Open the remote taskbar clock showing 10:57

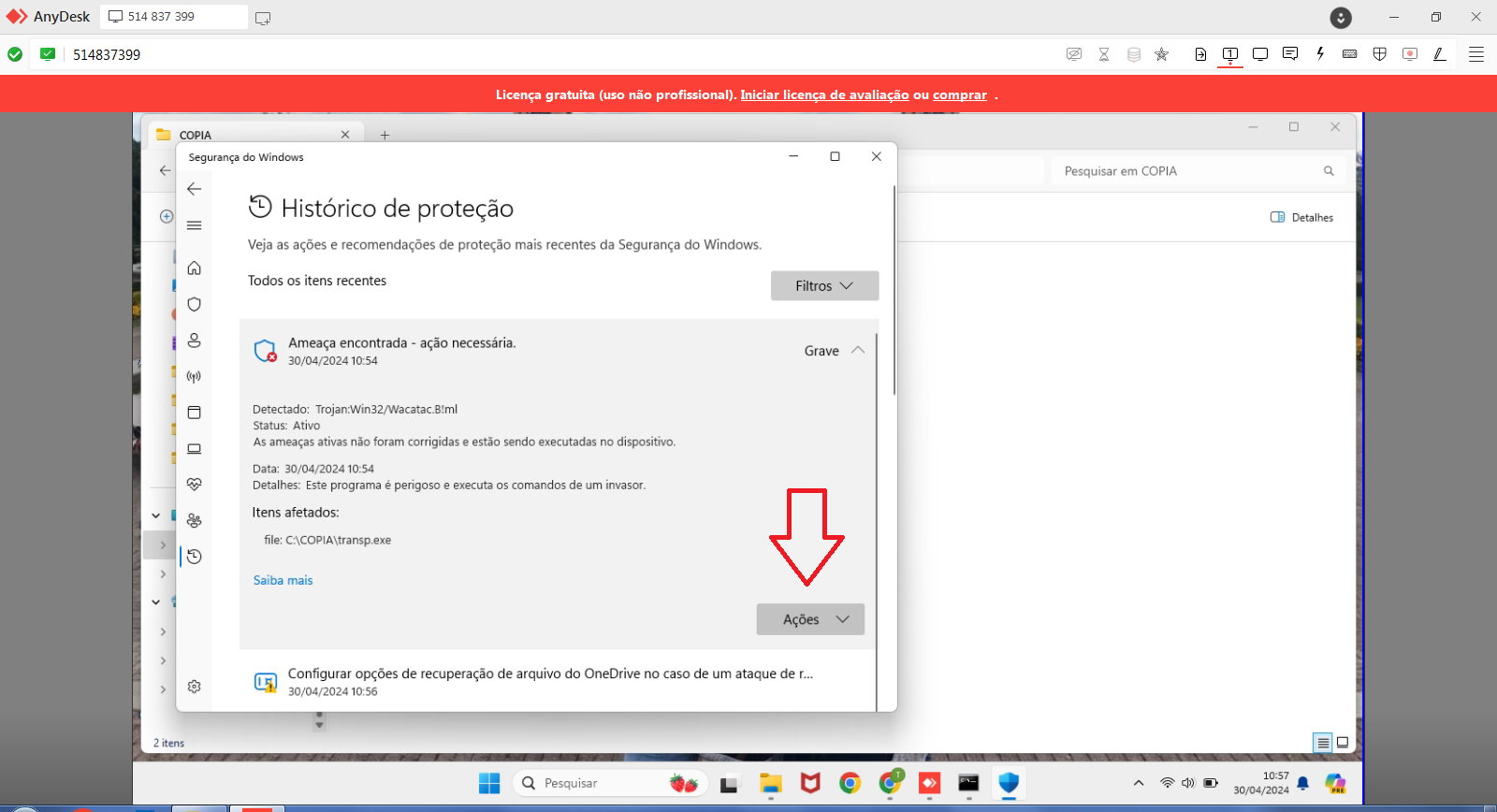pos(1261,783)
